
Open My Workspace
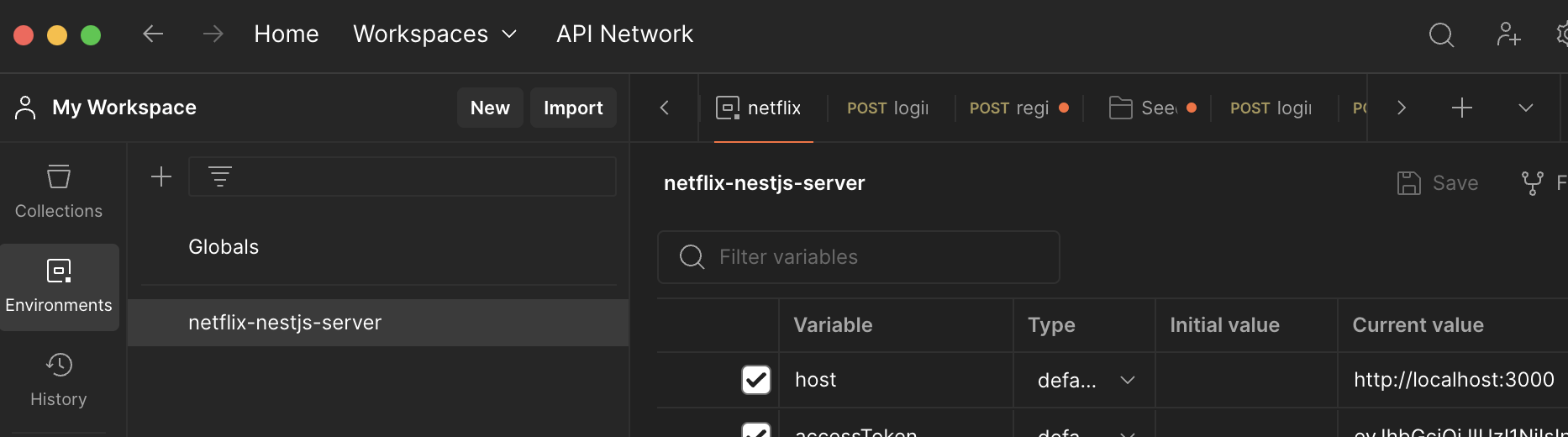106,108
